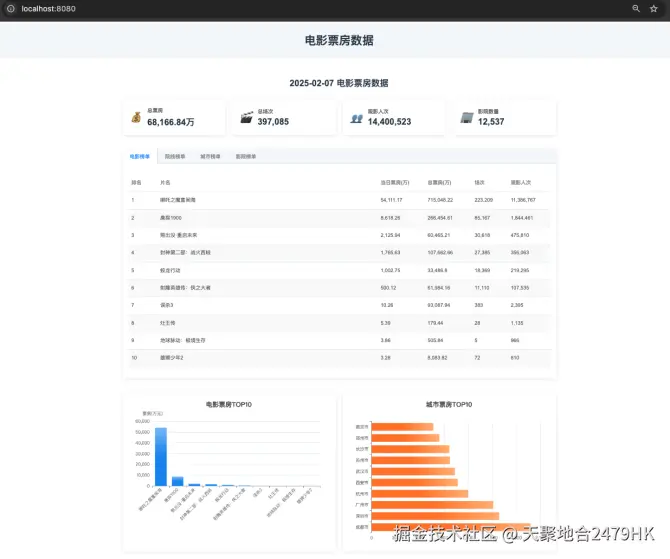The width and height of the screenshot is (670, 559).
Task: Click the localhost:8080 address field
Action: pyautogui.click(x=48, y=9)
